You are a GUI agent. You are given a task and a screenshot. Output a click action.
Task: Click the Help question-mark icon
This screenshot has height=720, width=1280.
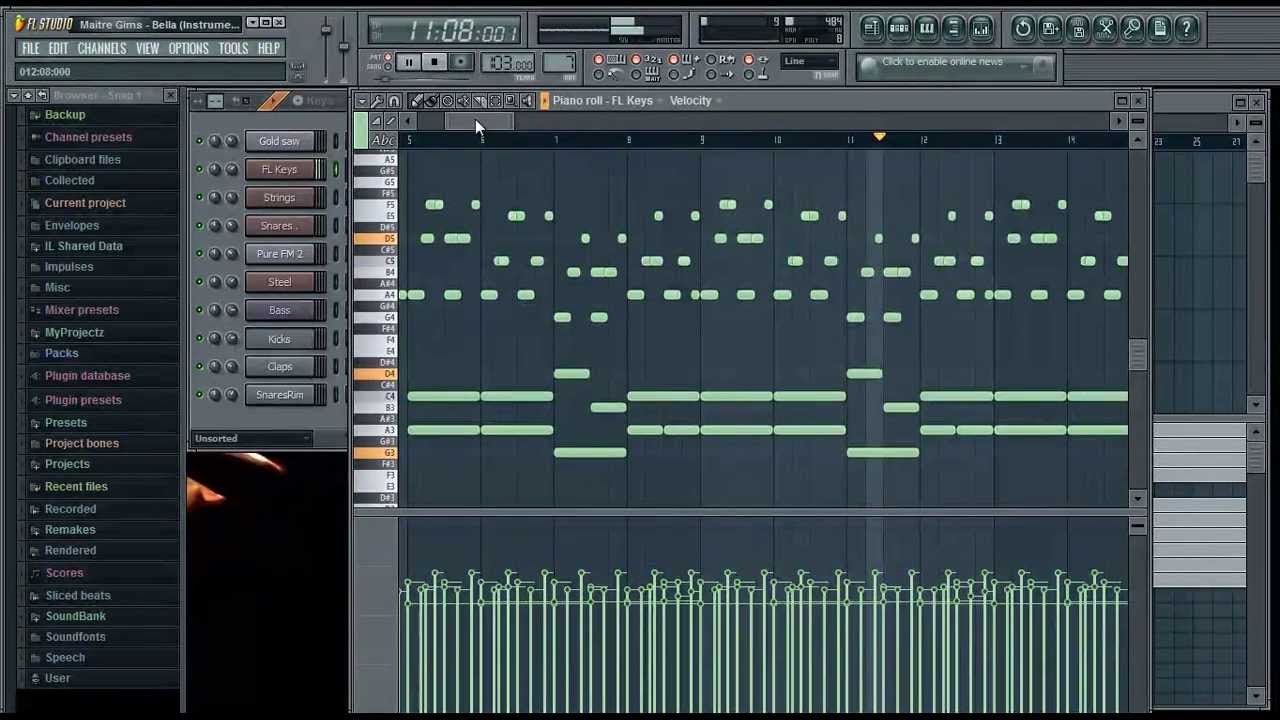(x=1187, y=28)
